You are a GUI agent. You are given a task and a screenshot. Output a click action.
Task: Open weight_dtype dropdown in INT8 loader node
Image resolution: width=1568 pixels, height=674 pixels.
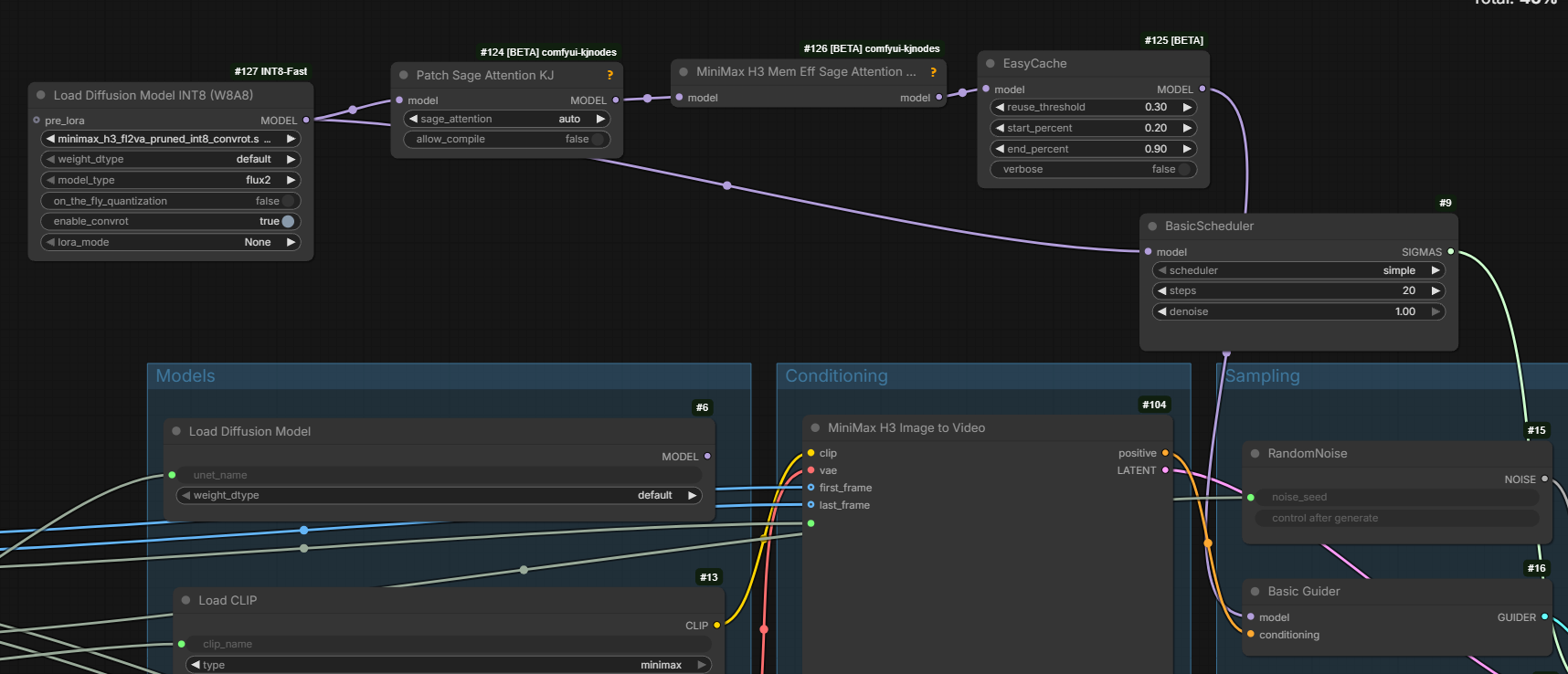pyautogui.click(x=171, y=159)
